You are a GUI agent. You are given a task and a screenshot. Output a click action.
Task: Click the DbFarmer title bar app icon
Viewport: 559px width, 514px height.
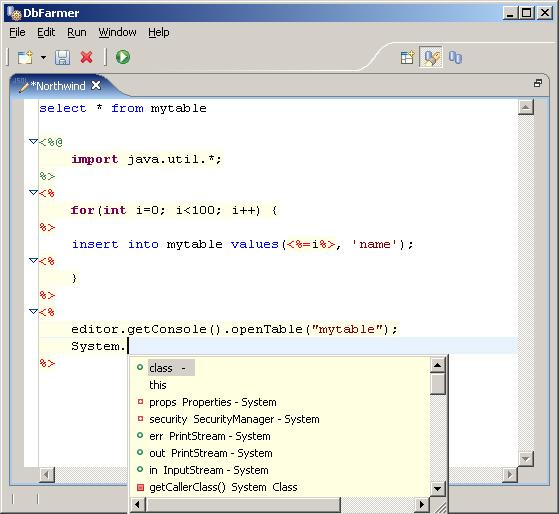pos(15,13)
